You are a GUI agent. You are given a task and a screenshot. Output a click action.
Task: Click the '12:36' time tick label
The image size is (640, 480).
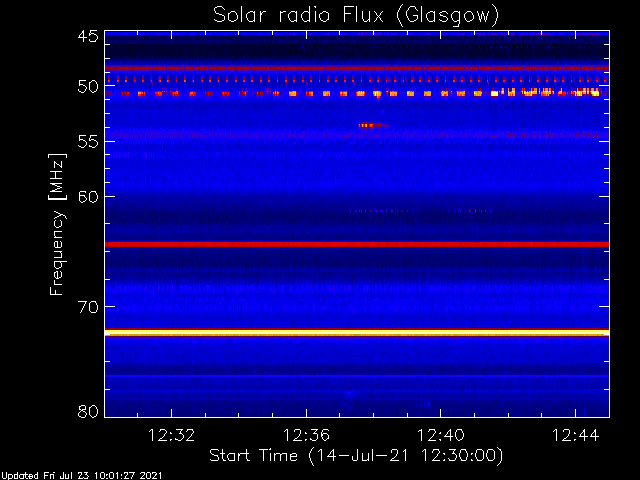[x=306, y=435]
